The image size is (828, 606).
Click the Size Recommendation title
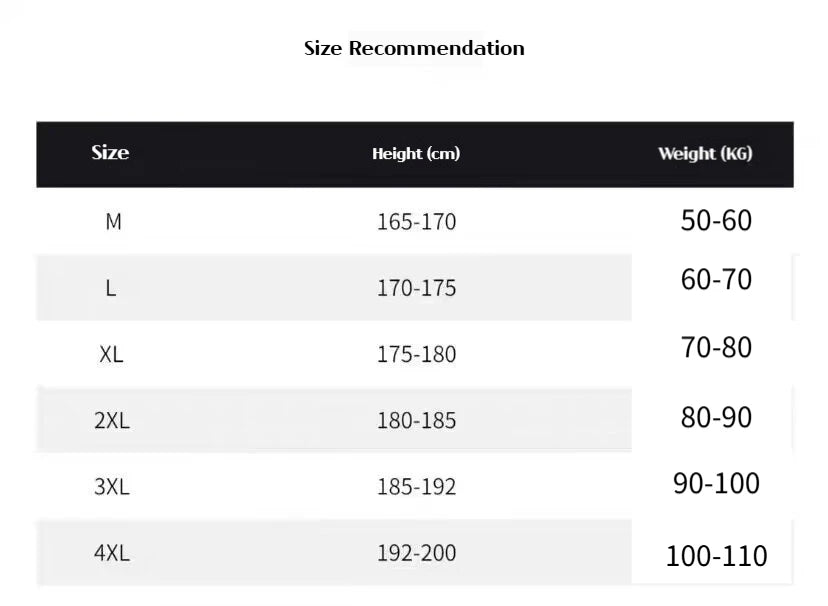[414, 48]
